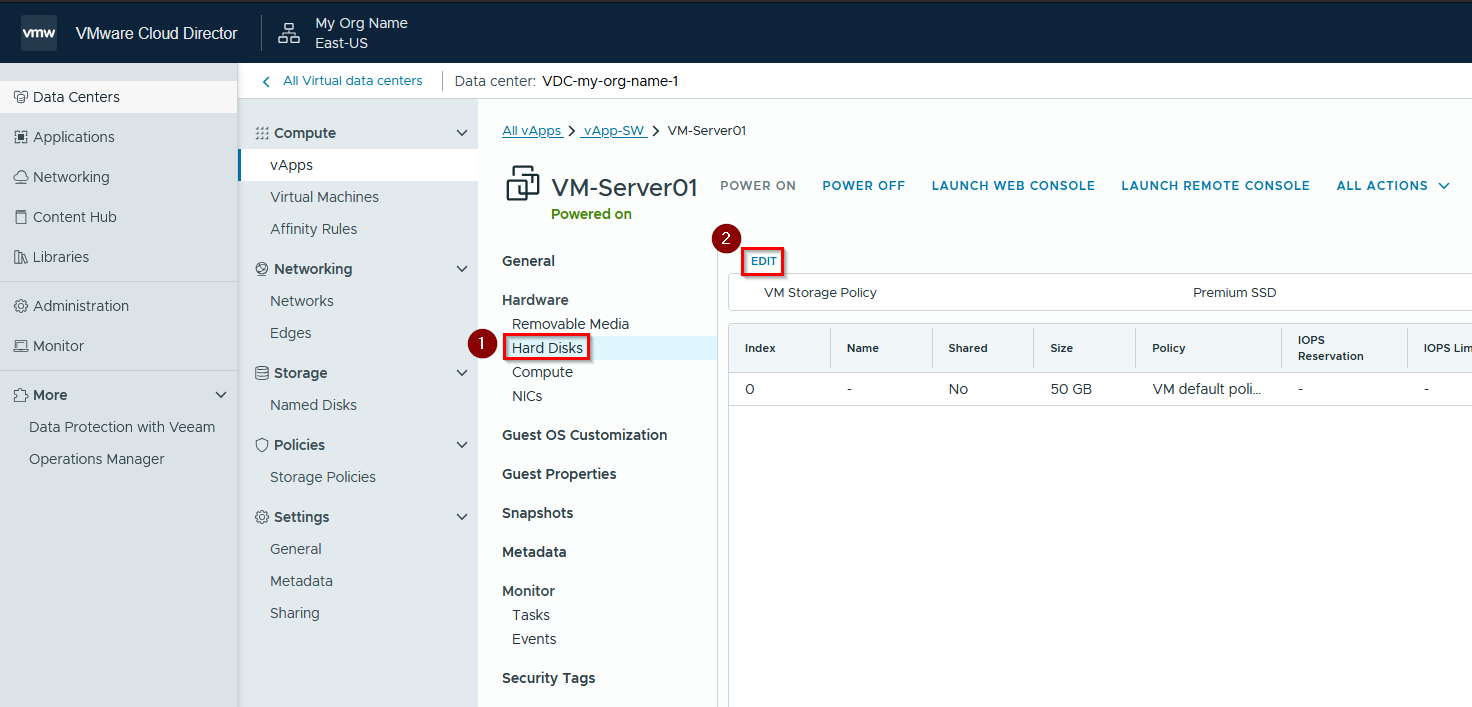Click the vApp-SW breadcrumb link
The image size is (1472, 707).
(x=614, y=131)
